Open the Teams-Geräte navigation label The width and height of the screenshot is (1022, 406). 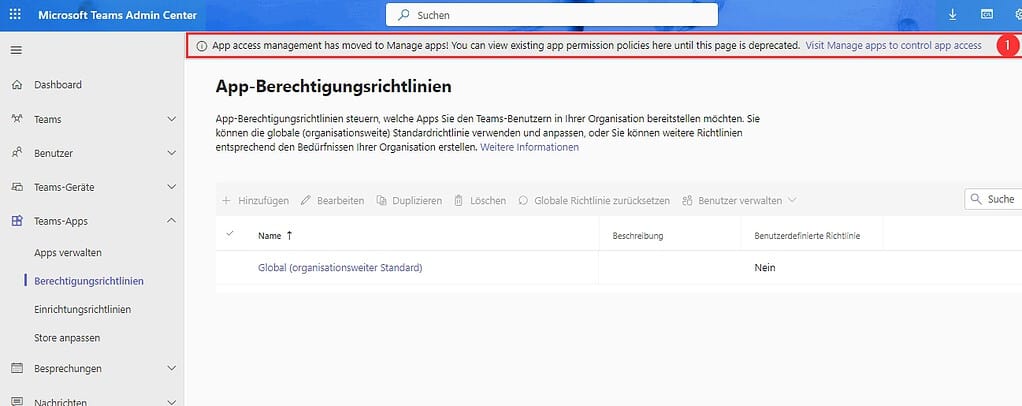65,187
